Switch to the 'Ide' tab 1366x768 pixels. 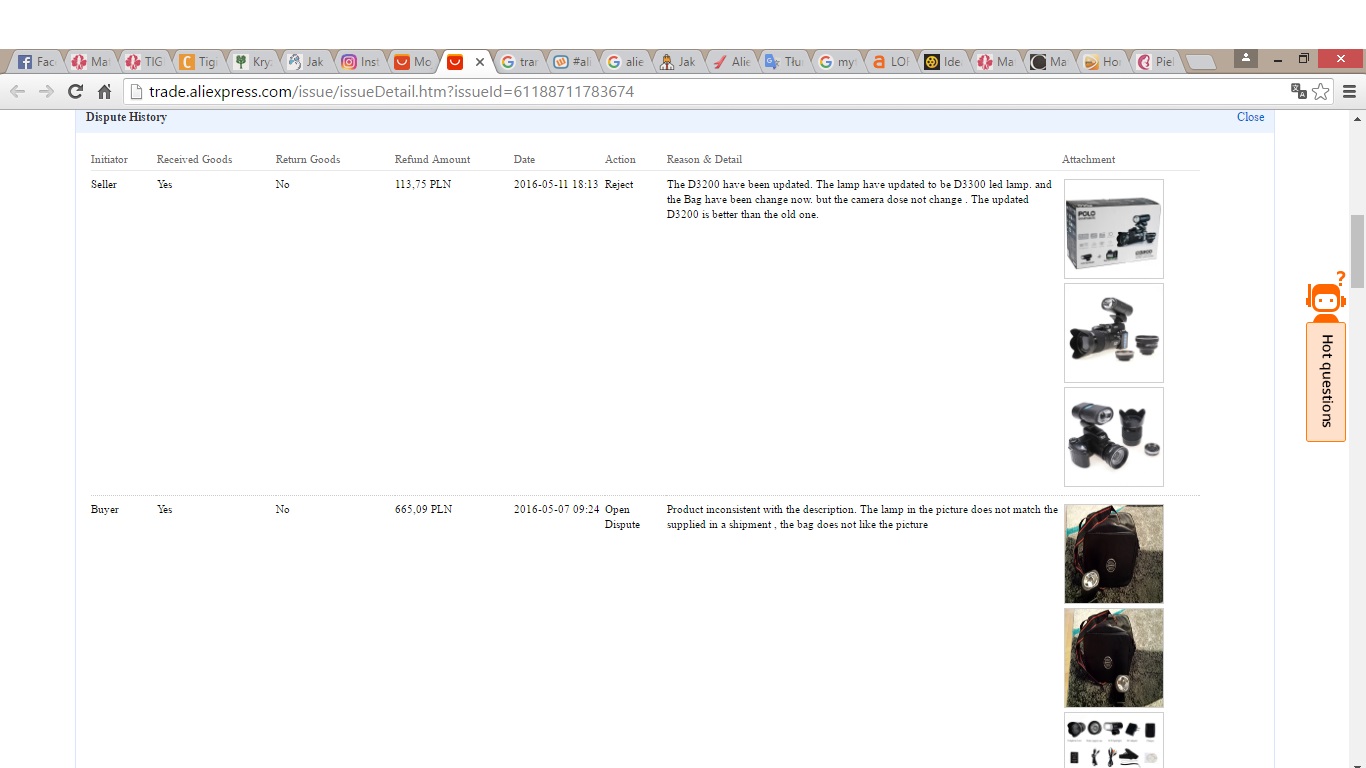tap(945, 62)
